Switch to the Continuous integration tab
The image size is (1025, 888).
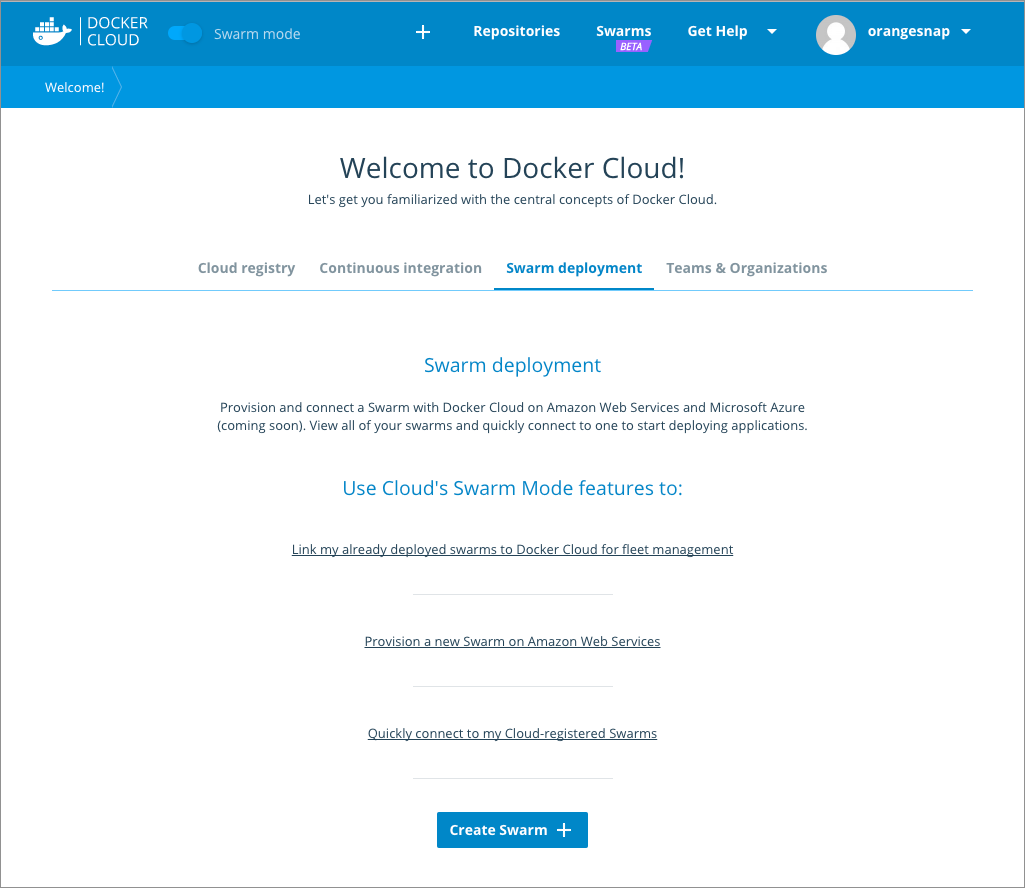click(400, 268)
